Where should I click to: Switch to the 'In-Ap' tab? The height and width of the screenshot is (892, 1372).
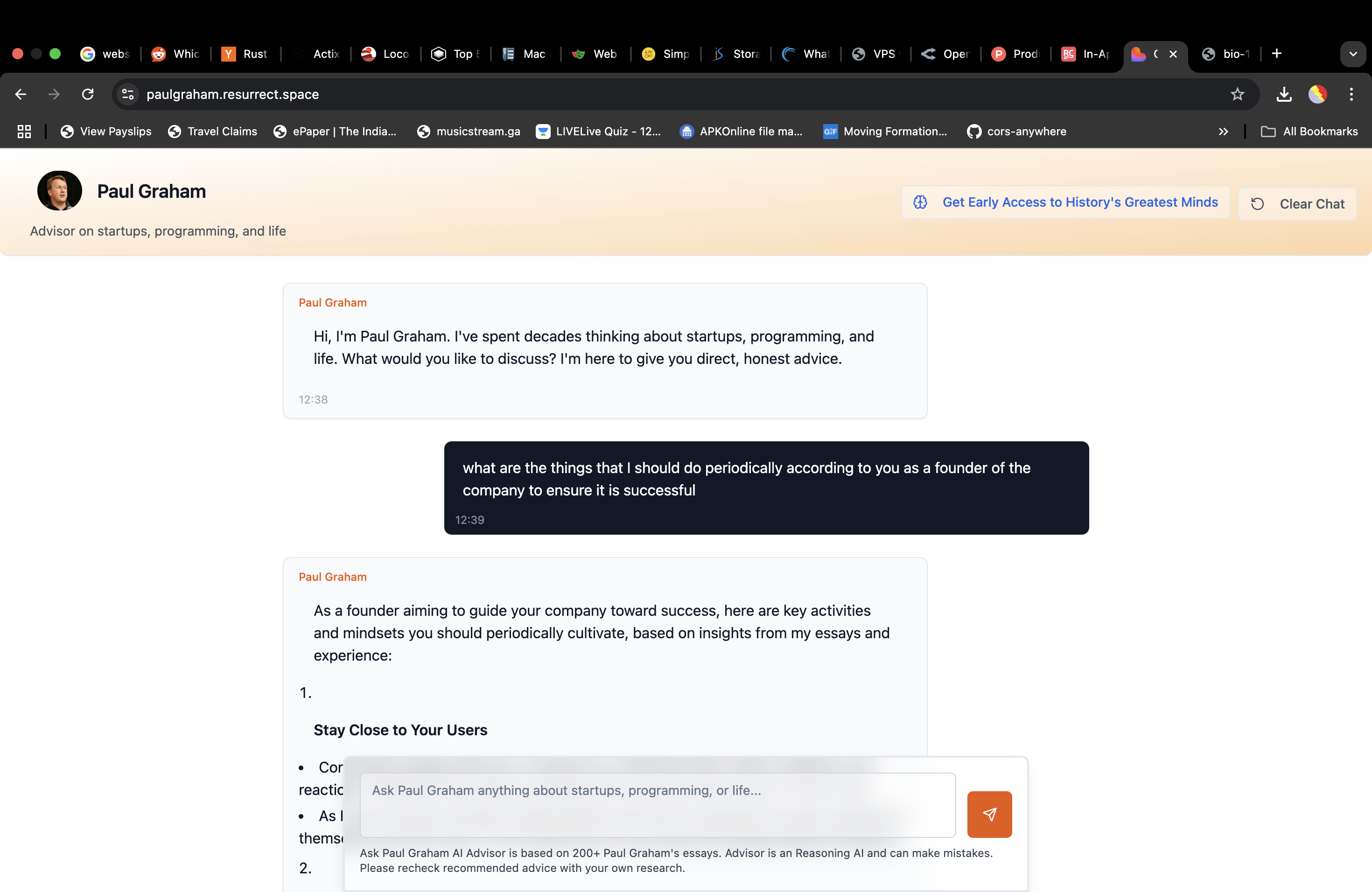pyautogui.click(x=1086, y=54)
